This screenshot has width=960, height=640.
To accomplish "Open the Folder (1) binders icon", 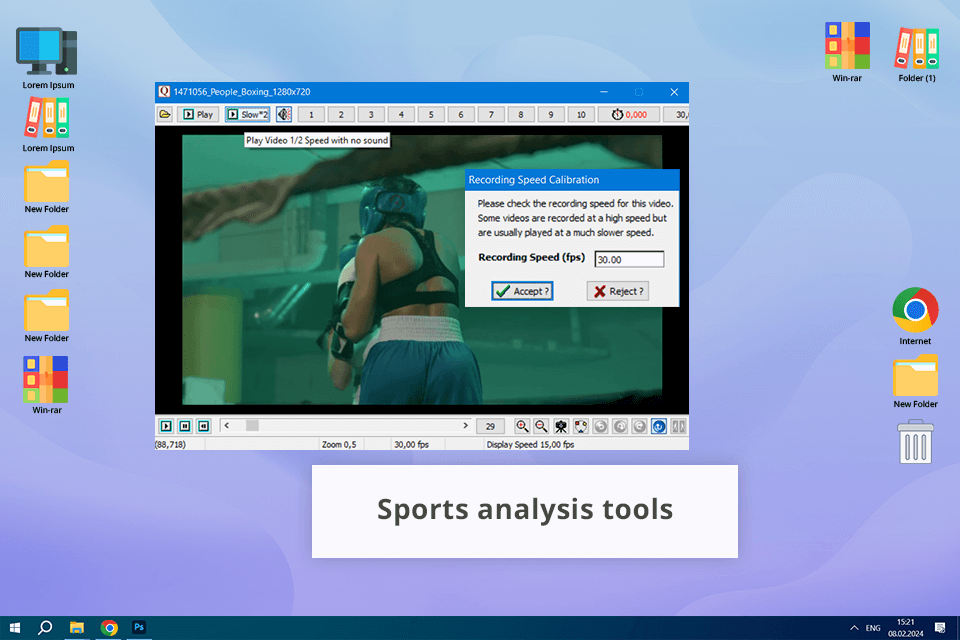I will click(x=917, y=54).
